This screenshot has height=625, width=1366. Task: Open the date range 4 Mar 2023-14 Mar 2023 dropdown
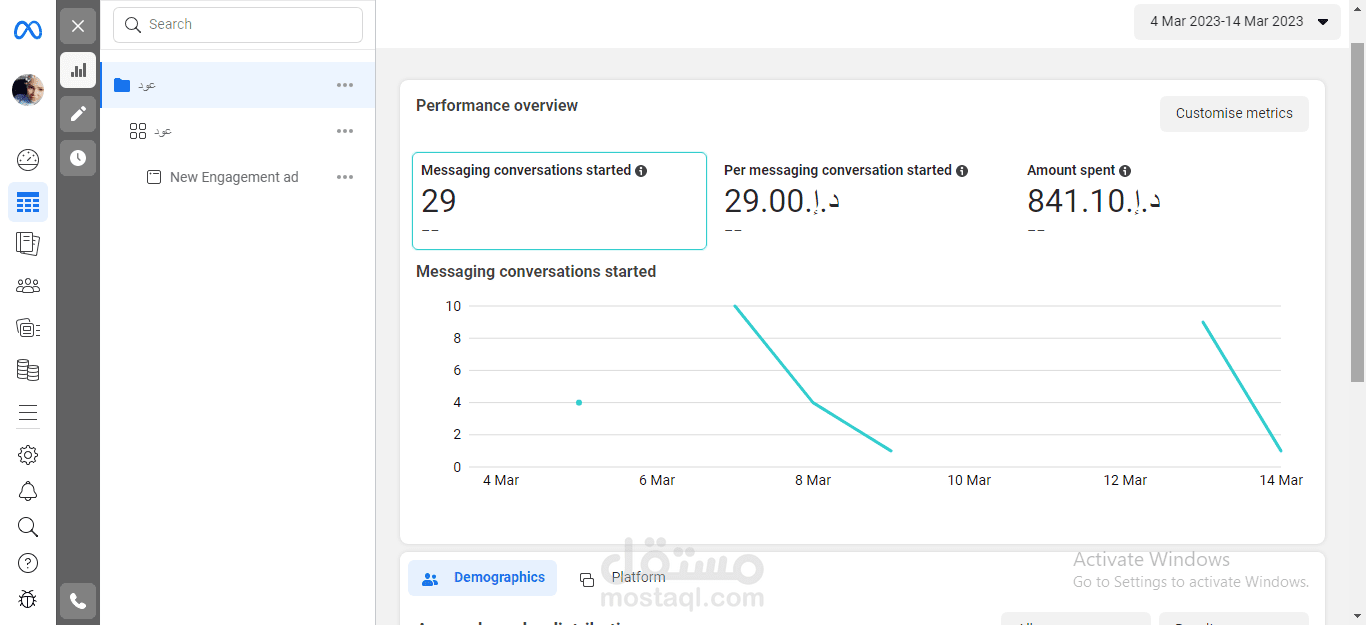1237,22
